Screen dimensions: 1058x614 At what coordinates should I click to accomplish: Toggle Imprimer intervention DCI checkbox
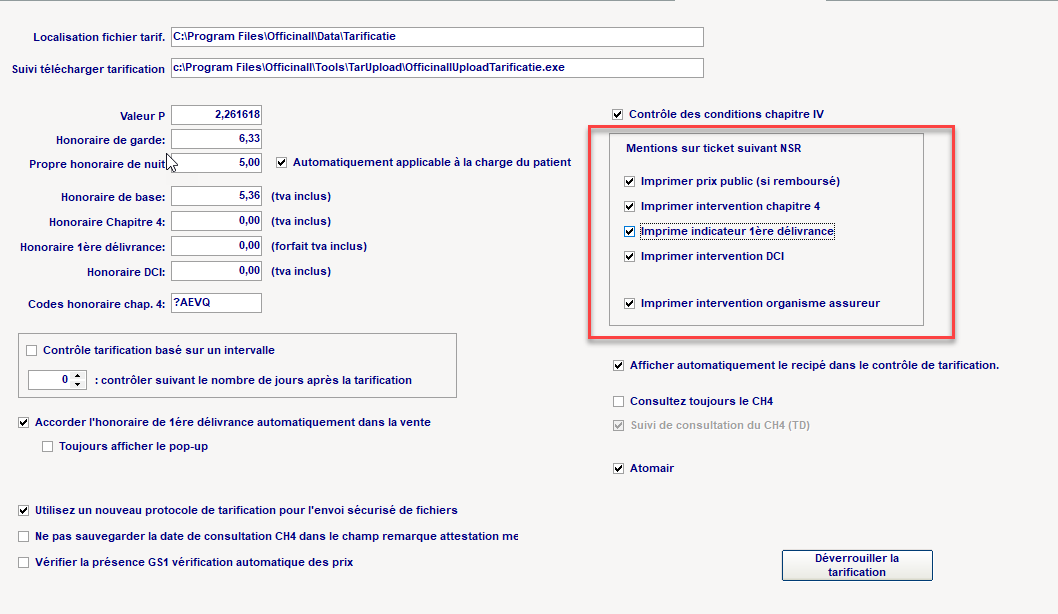coord(629,256)
